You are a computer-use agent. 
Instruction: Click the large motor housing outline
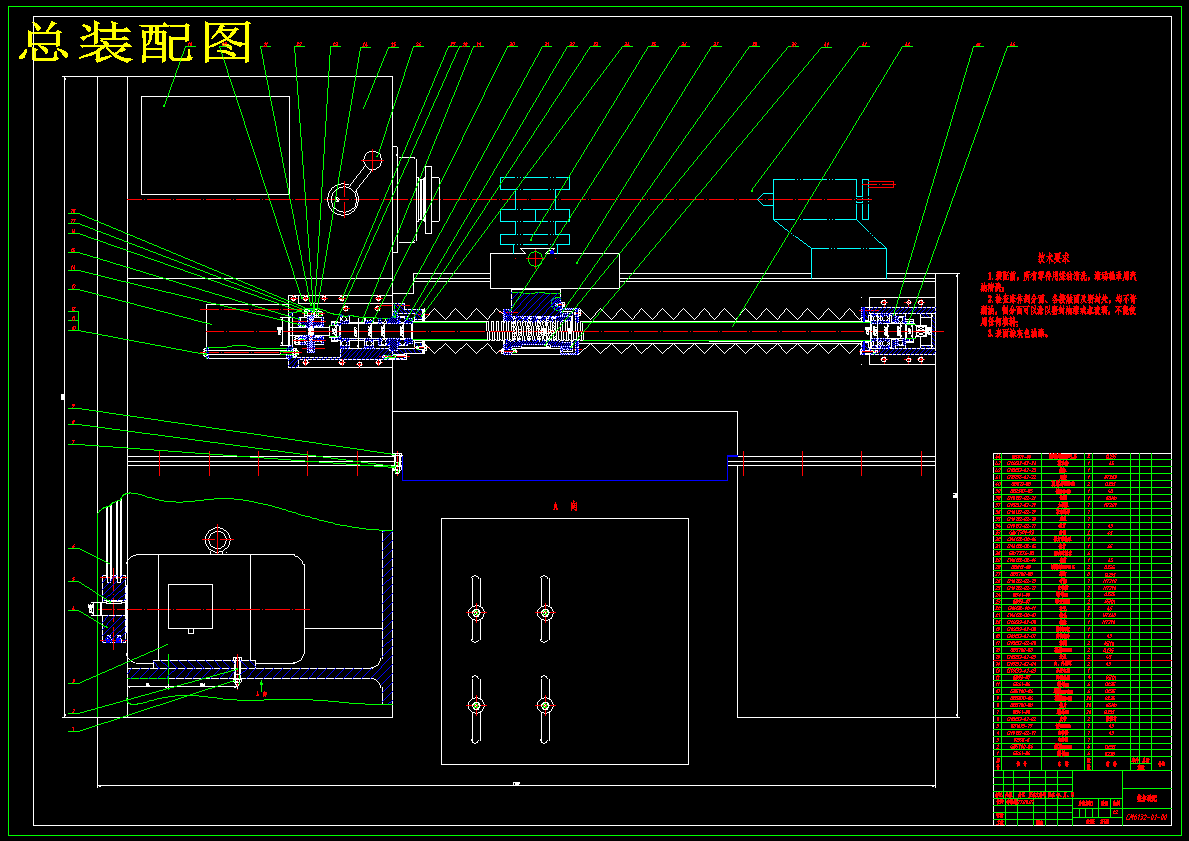(215, 610)
